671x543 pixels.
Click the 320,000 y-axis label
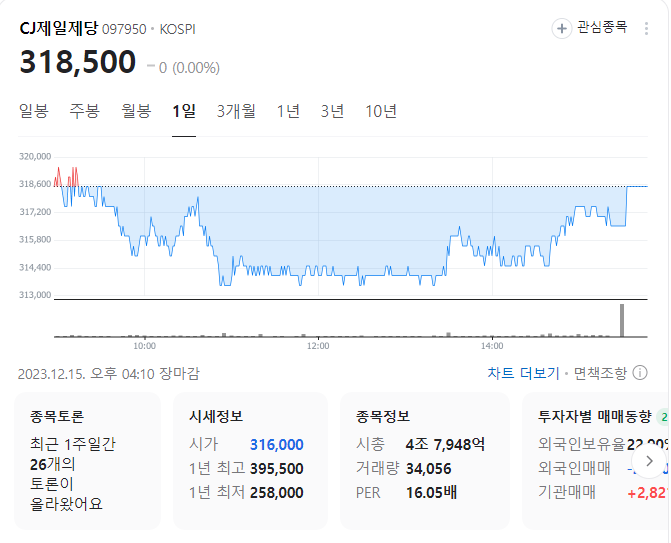[35, 157]
